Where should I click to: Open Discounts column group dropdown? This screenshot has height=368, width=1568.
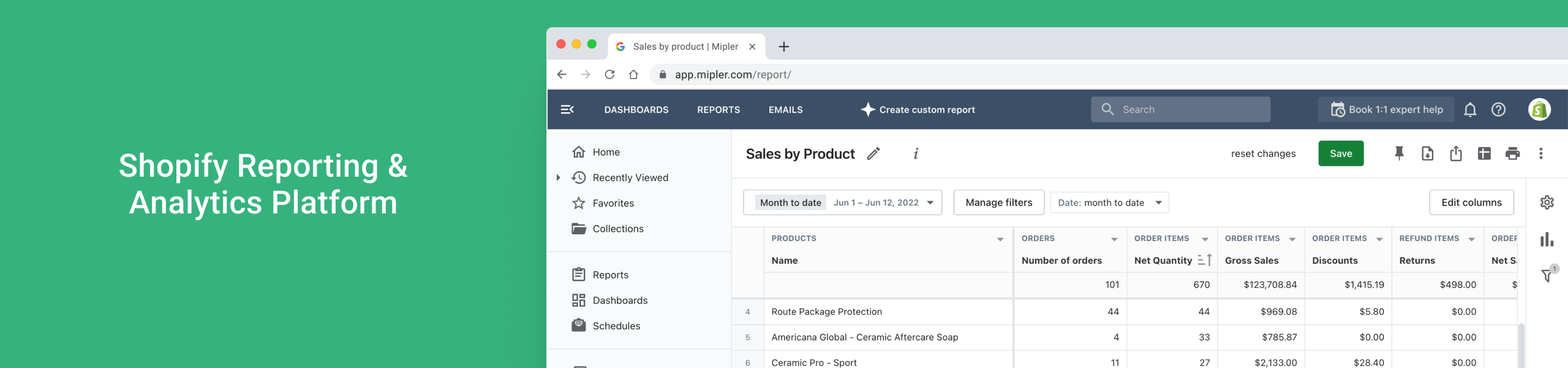(1379, 239)
